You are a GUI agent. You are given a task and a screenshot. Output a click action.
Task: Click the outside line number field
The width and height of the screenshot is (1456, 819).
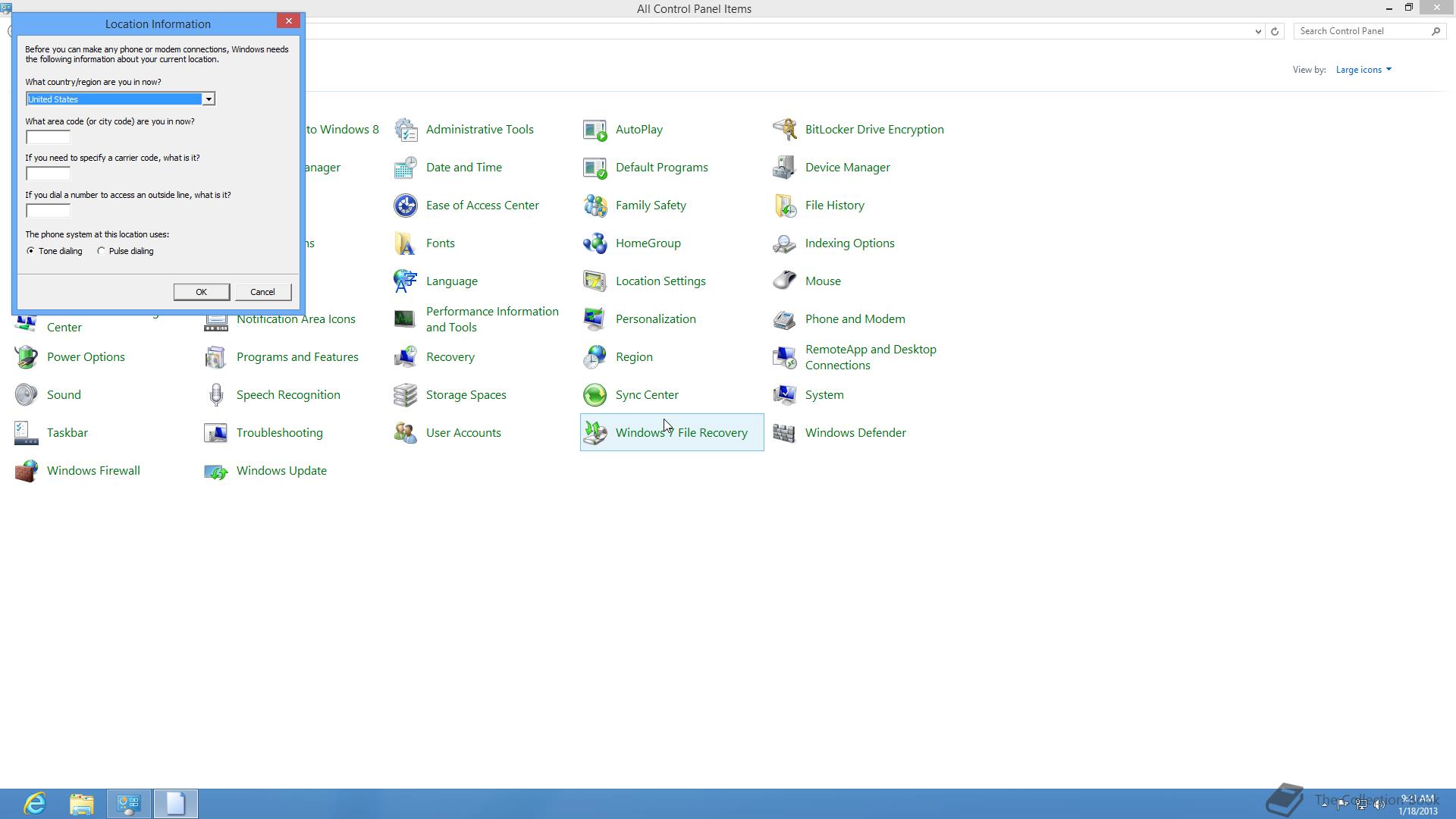coord(48,211)
